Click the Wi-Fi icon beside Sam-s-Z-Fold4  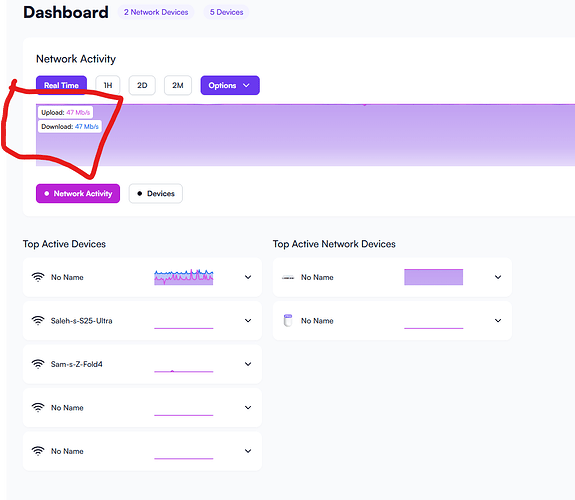point(38,364)
